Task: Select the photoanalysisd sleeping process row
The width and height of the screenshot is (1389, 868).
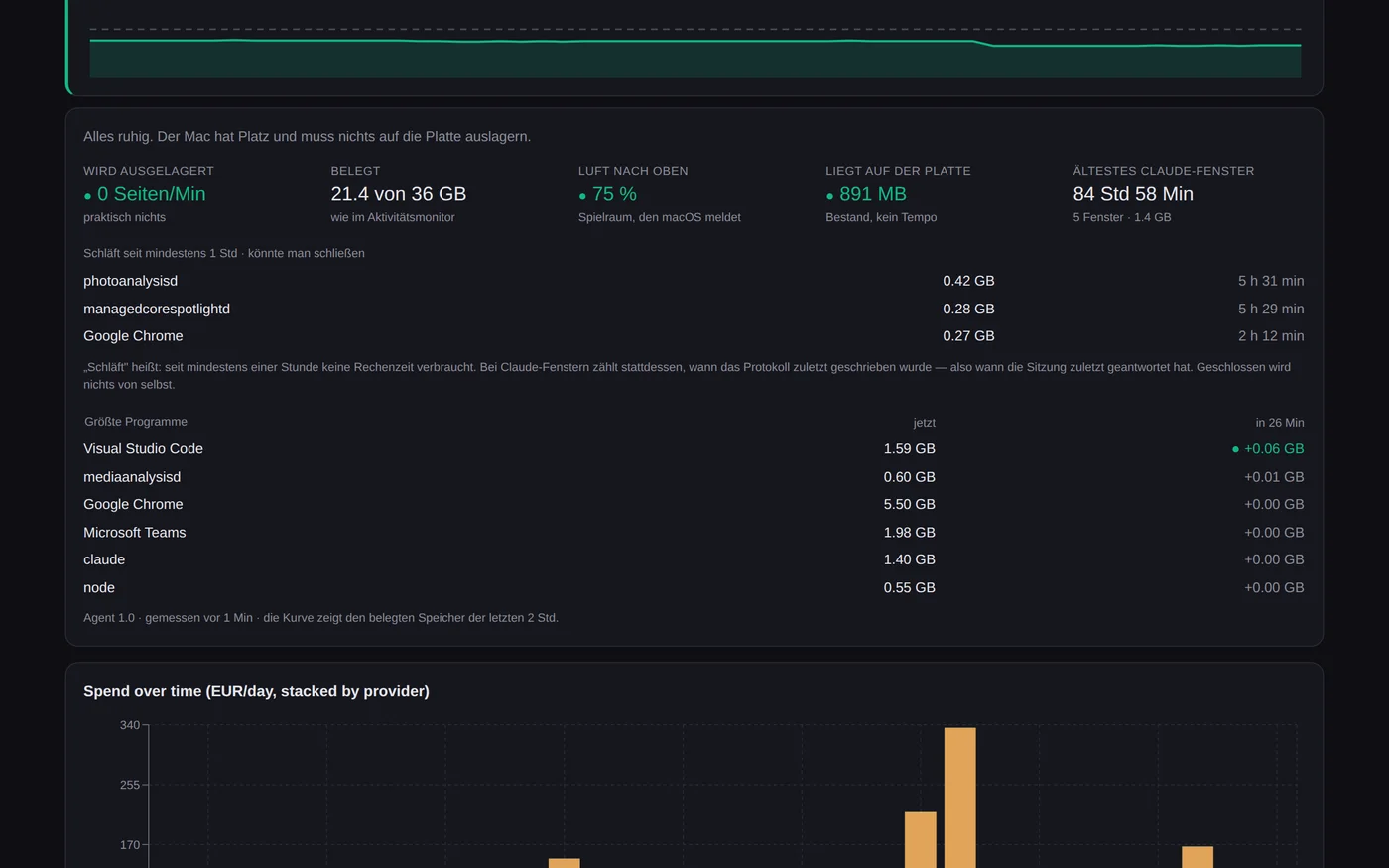Action: pyautogui.click(x=694, y=281)
